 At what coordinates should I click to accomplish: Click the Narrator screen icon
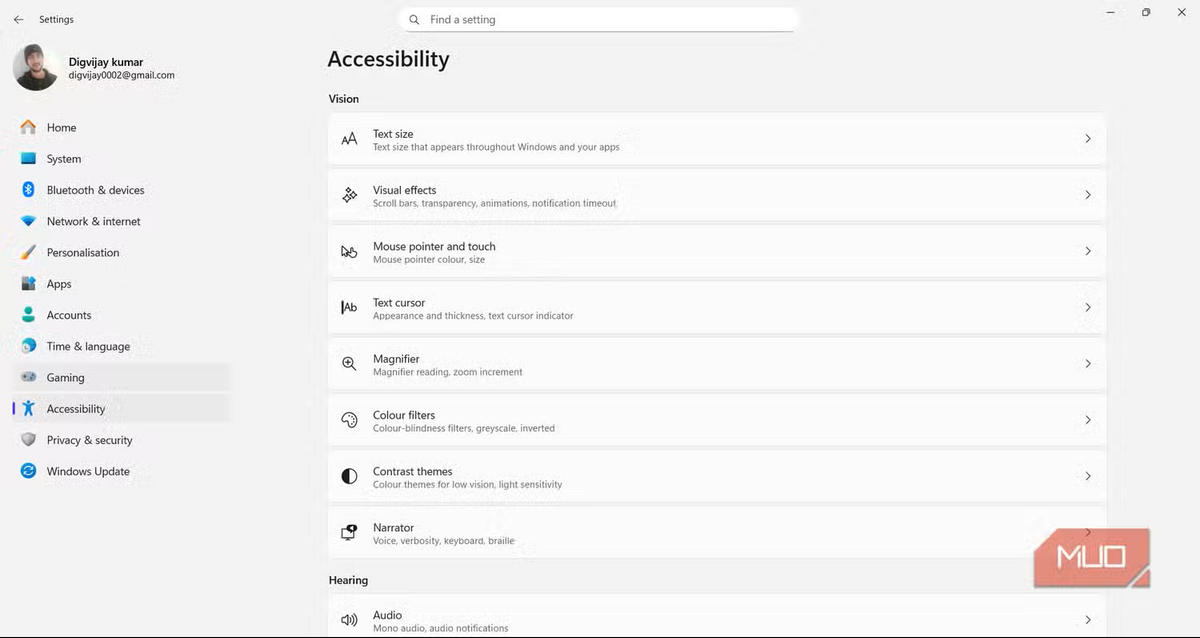[x=349, y=533]
